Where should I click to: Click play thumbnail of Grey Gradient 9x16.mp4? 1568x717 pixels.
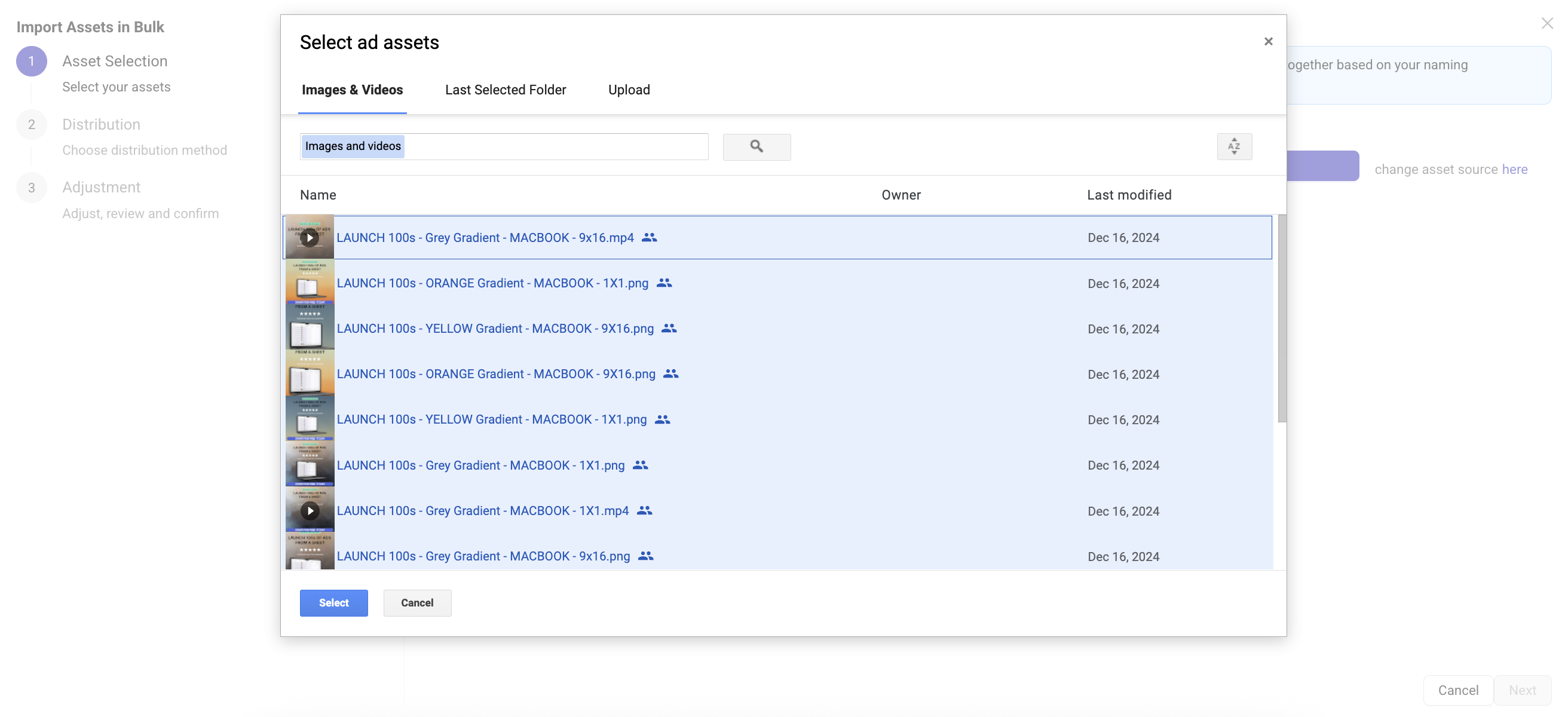tap(310, 237)
